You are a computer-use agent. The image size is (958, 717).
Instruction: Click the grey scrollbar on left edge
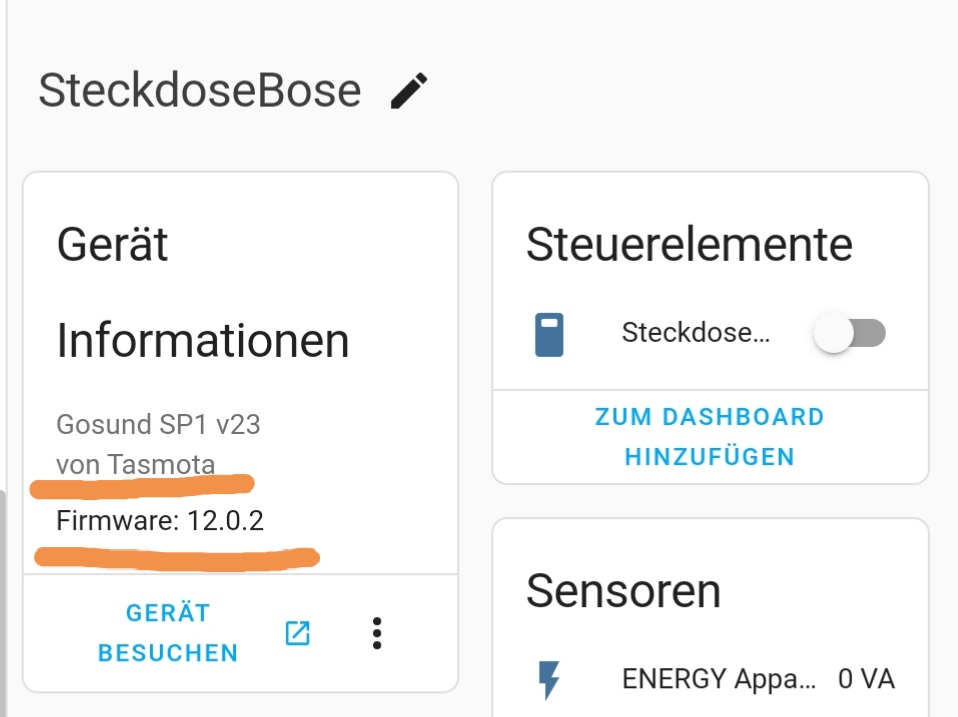click(x=3, y=600)
